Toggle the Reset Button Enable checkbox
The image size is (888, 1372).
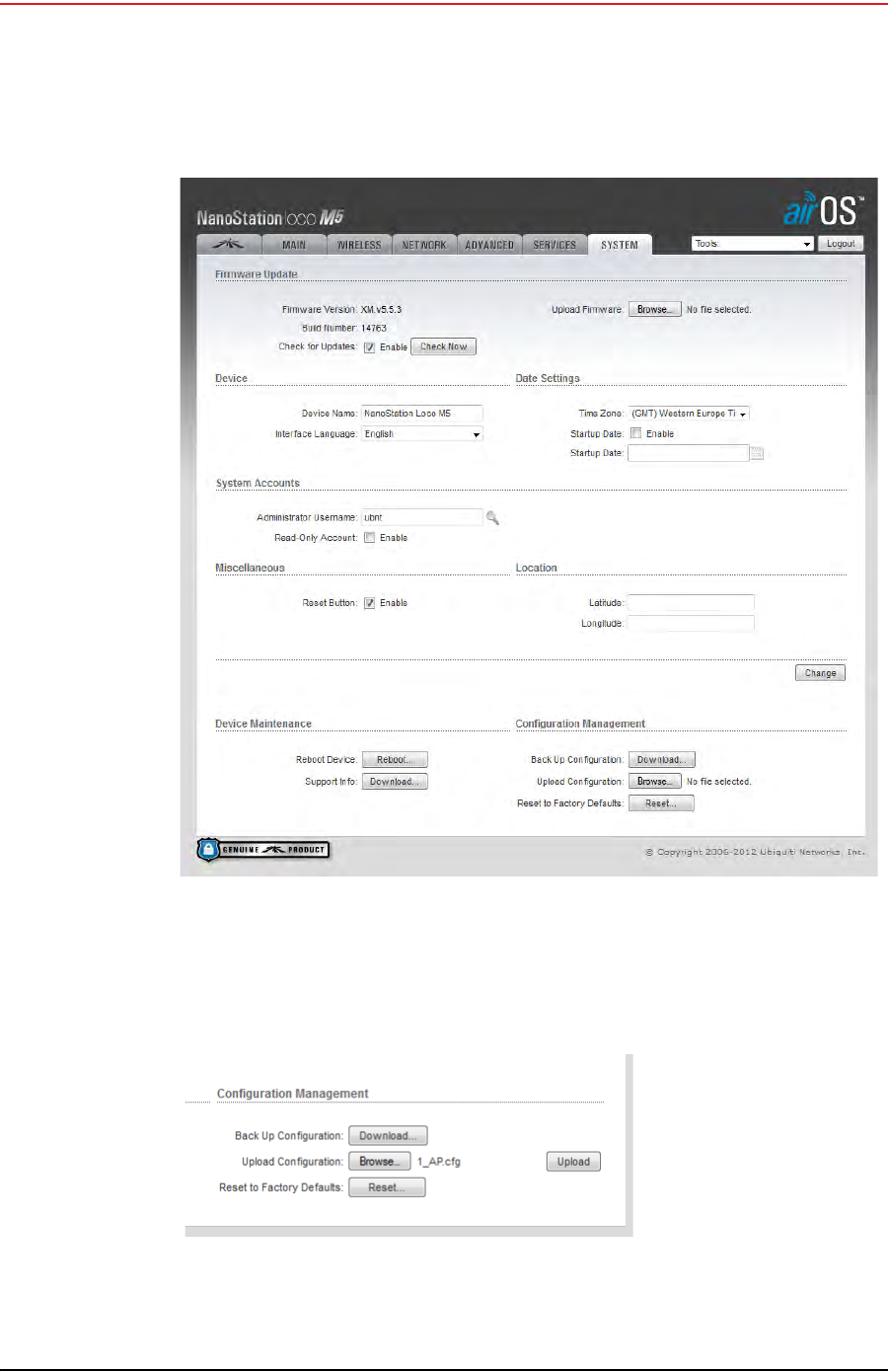coord(369,603)
